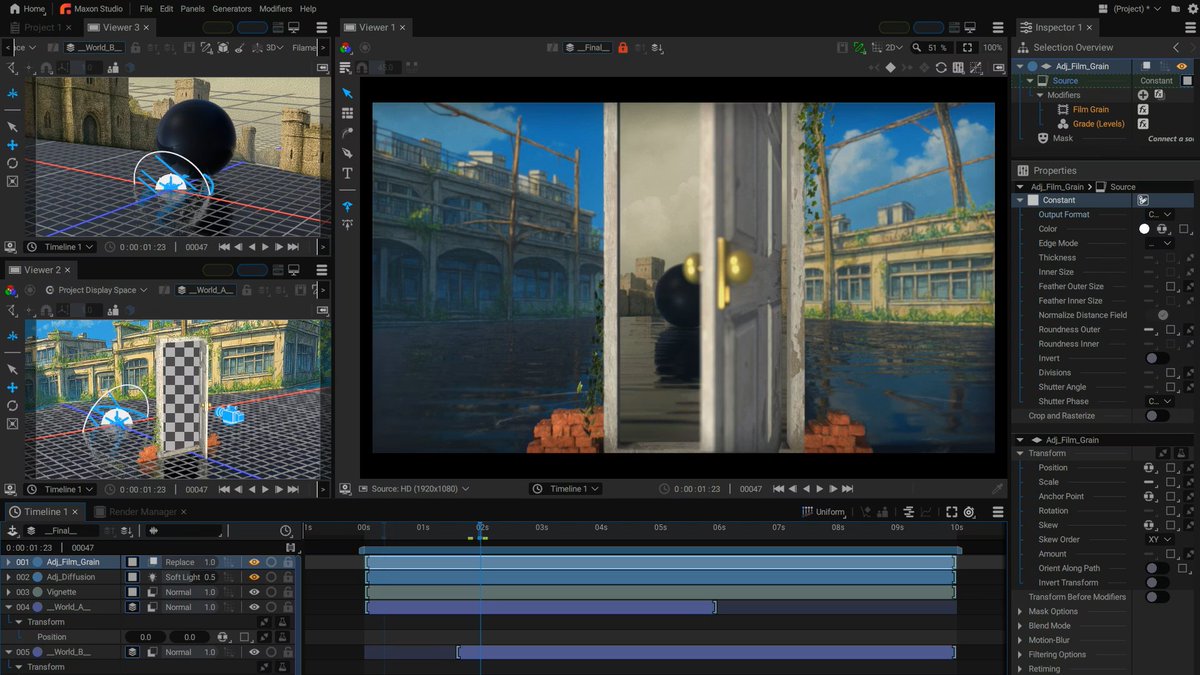Click the play button under Viewer 1
Viewport: 1200px width, 675px height.
(x=819, y=489)
